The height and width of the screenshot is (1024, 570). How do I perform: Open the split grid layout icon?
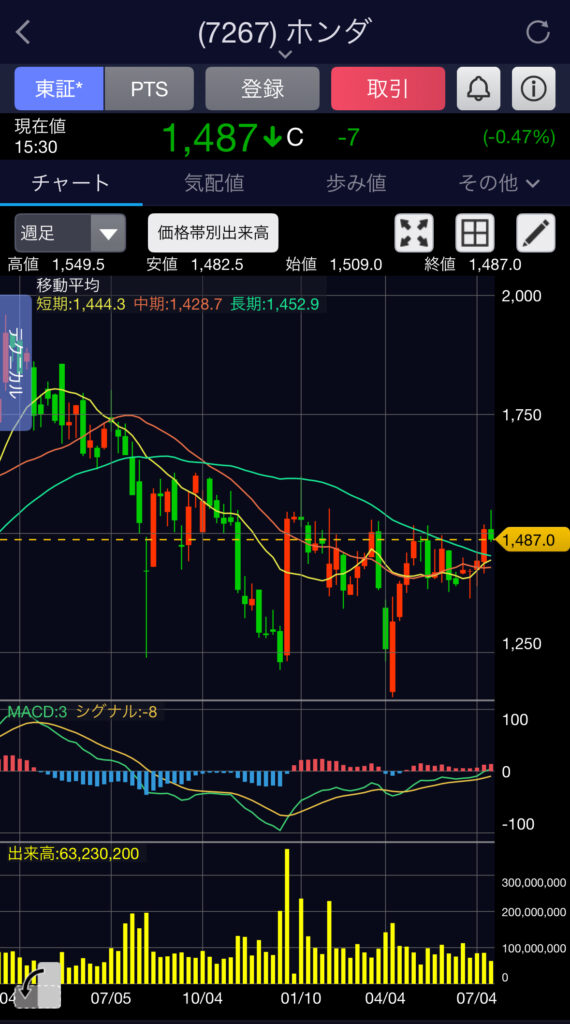[474, 232]
